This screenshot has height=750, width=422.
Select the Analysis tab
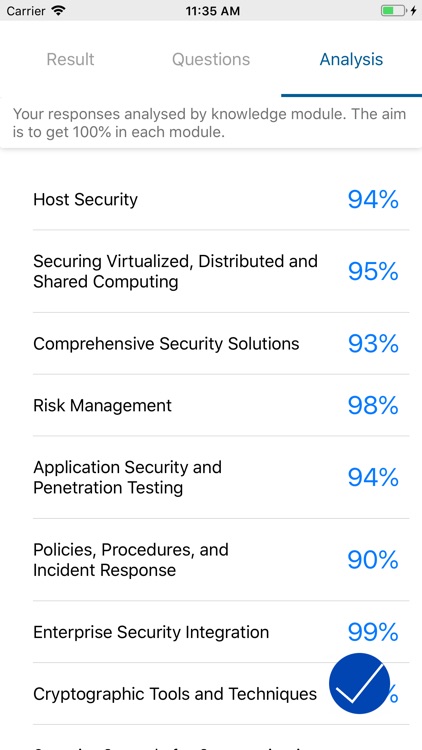[x=352, y=59]
